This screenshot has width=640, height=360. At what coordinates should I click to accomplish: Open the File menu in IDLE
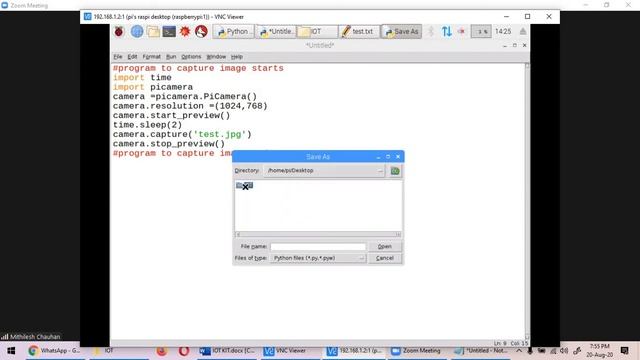coord(118,57)
